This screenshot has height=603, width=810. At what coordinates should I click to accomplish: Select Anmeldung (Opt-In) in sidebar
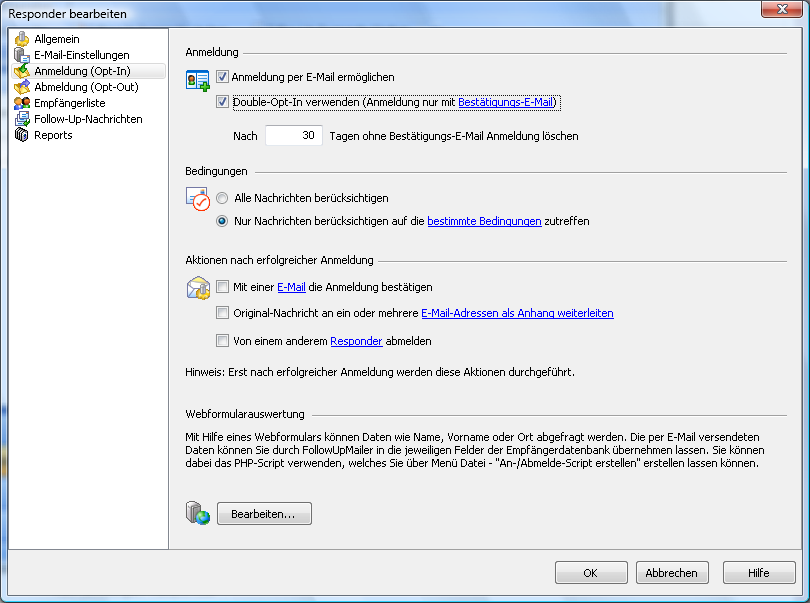tap(88, 71)
